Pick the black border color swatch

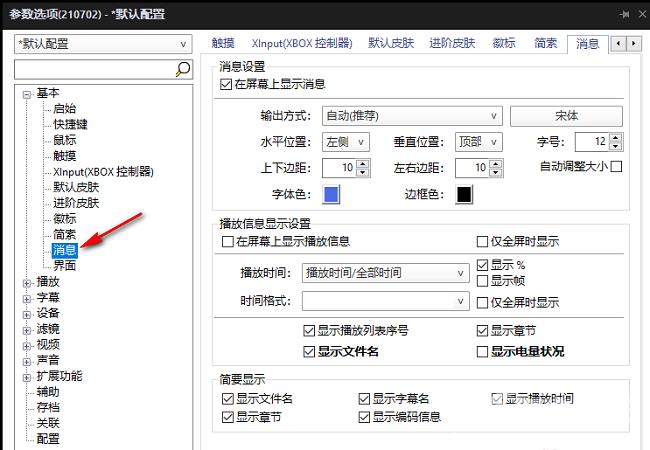click(464, 194)
